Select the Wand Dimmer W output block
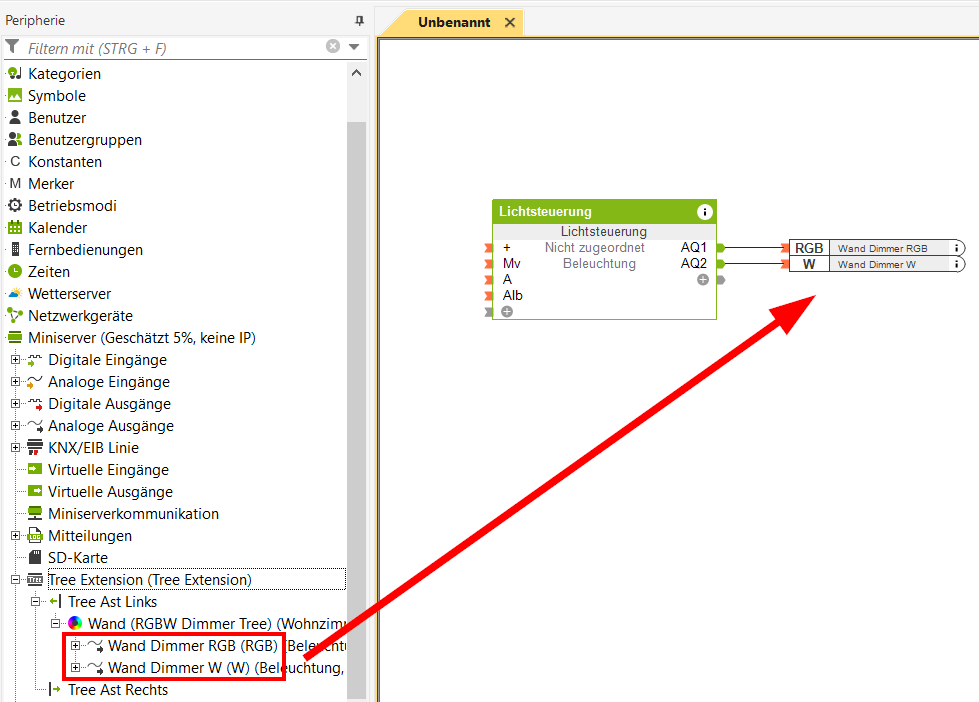The height and width of the screenshot is (702, 979). [876, 264]
